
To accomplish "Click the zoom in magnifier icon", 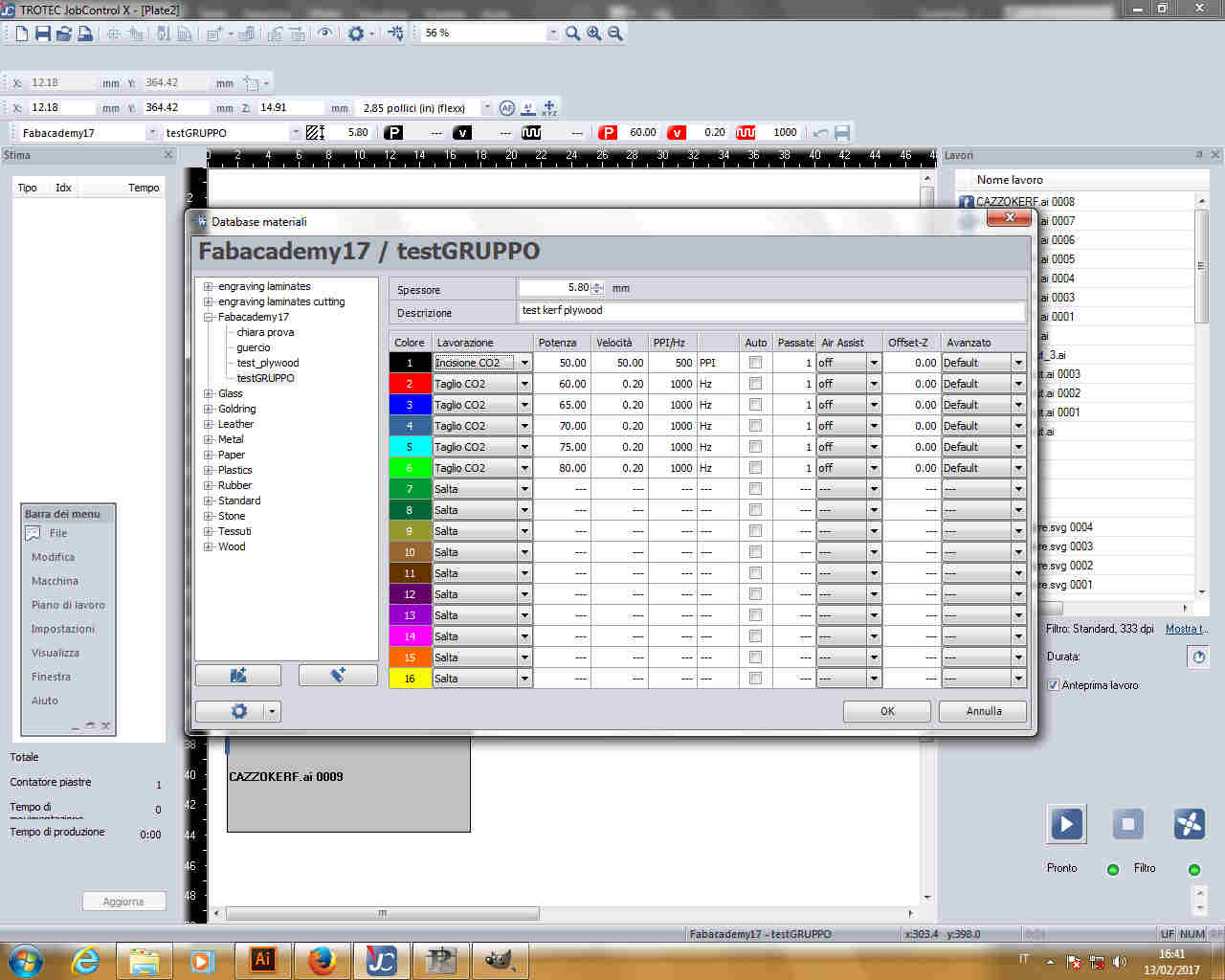I will pos(594,33).
